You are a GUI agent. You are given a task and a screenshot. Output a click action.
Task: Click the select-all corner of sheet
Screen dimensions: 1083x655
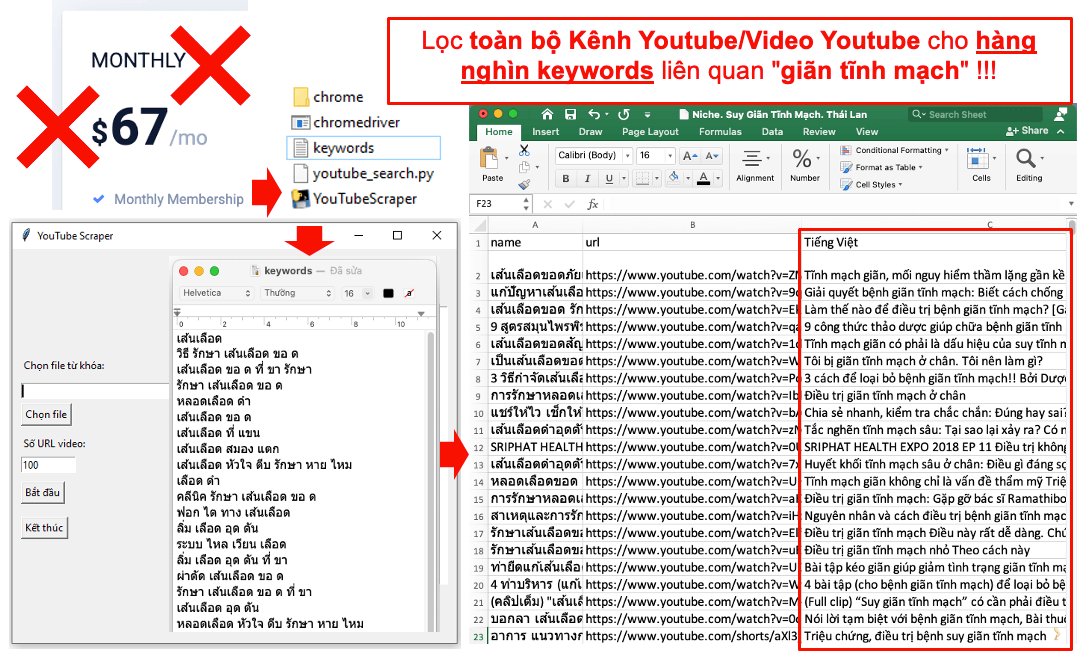tap(479, 225)
